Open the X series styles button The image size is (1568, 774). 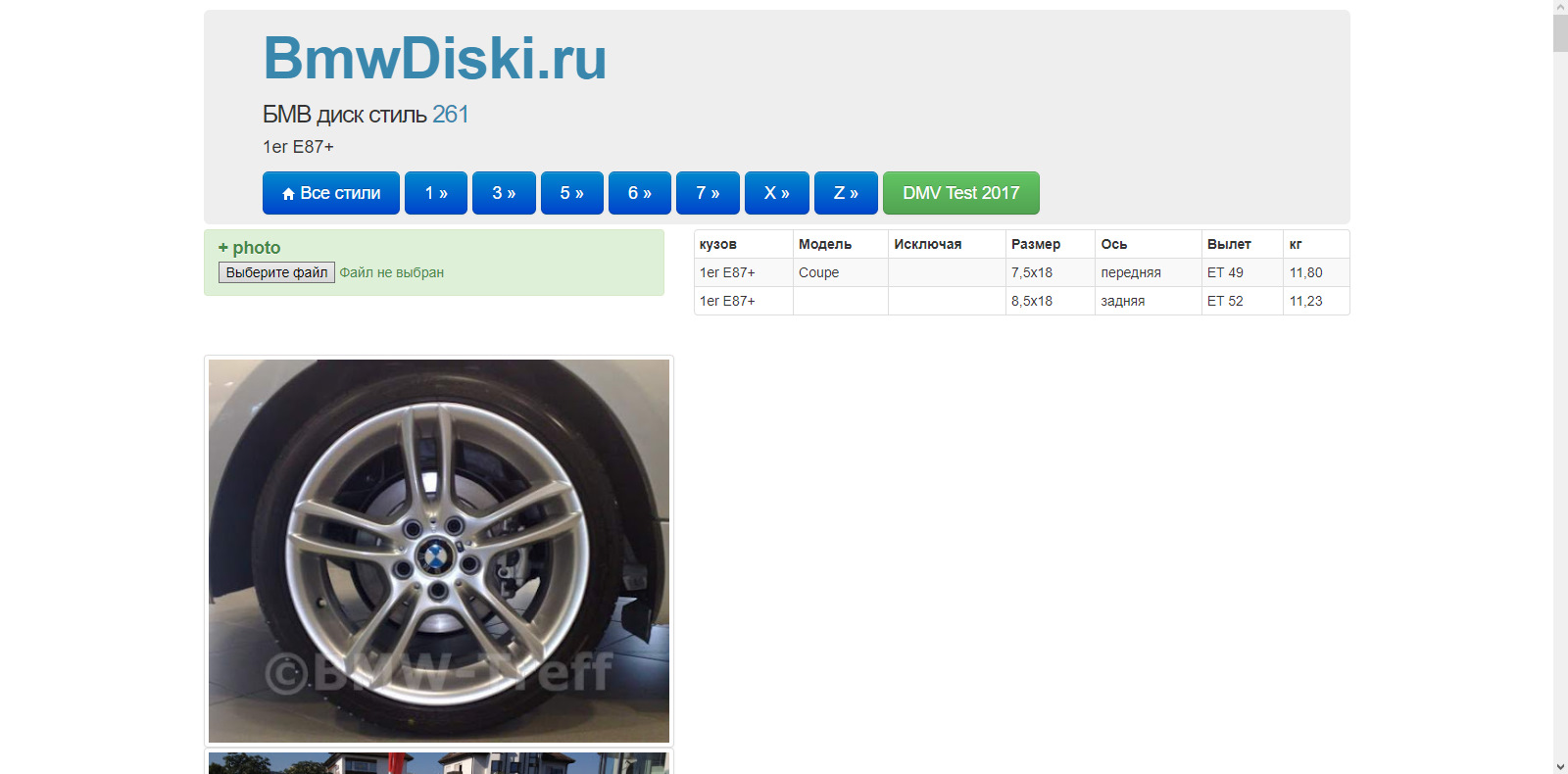[776, 193]
